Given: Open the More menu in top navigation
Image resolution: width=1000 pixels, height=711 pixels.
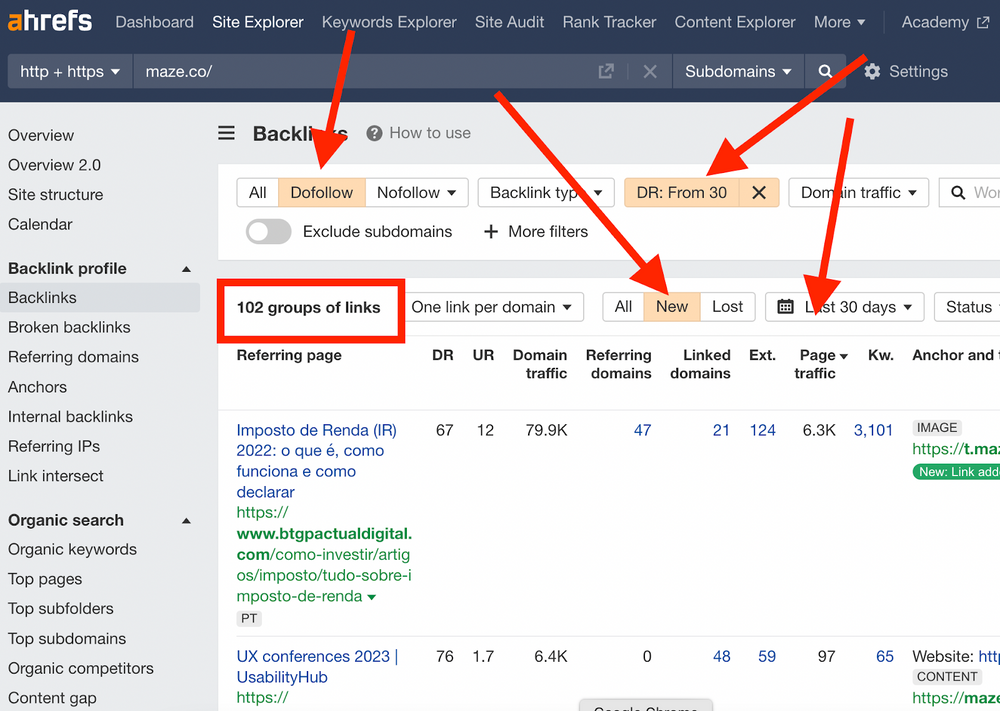Looking at the screenshot, I should point(839,22).
